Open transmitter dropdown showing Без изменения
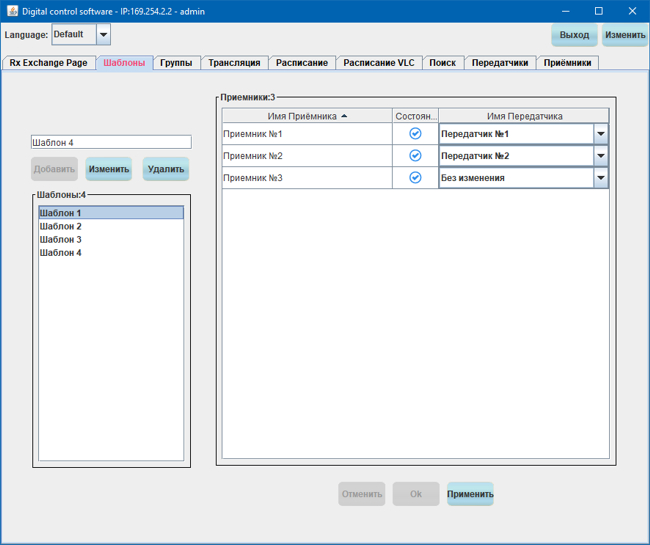This screenshot has height=545, width=650. click(x=600, y=178)
